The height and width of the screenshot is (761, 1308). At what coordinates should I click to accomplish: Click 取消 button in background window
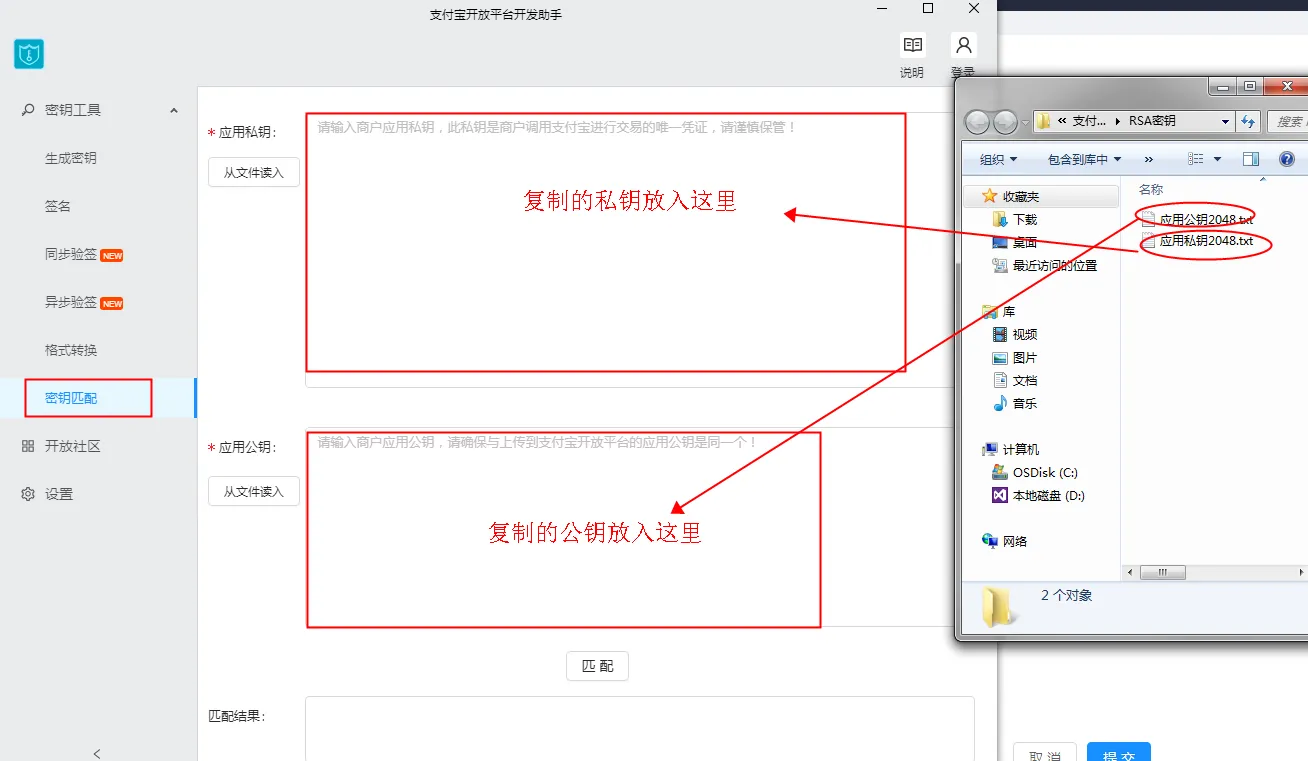1045,752
